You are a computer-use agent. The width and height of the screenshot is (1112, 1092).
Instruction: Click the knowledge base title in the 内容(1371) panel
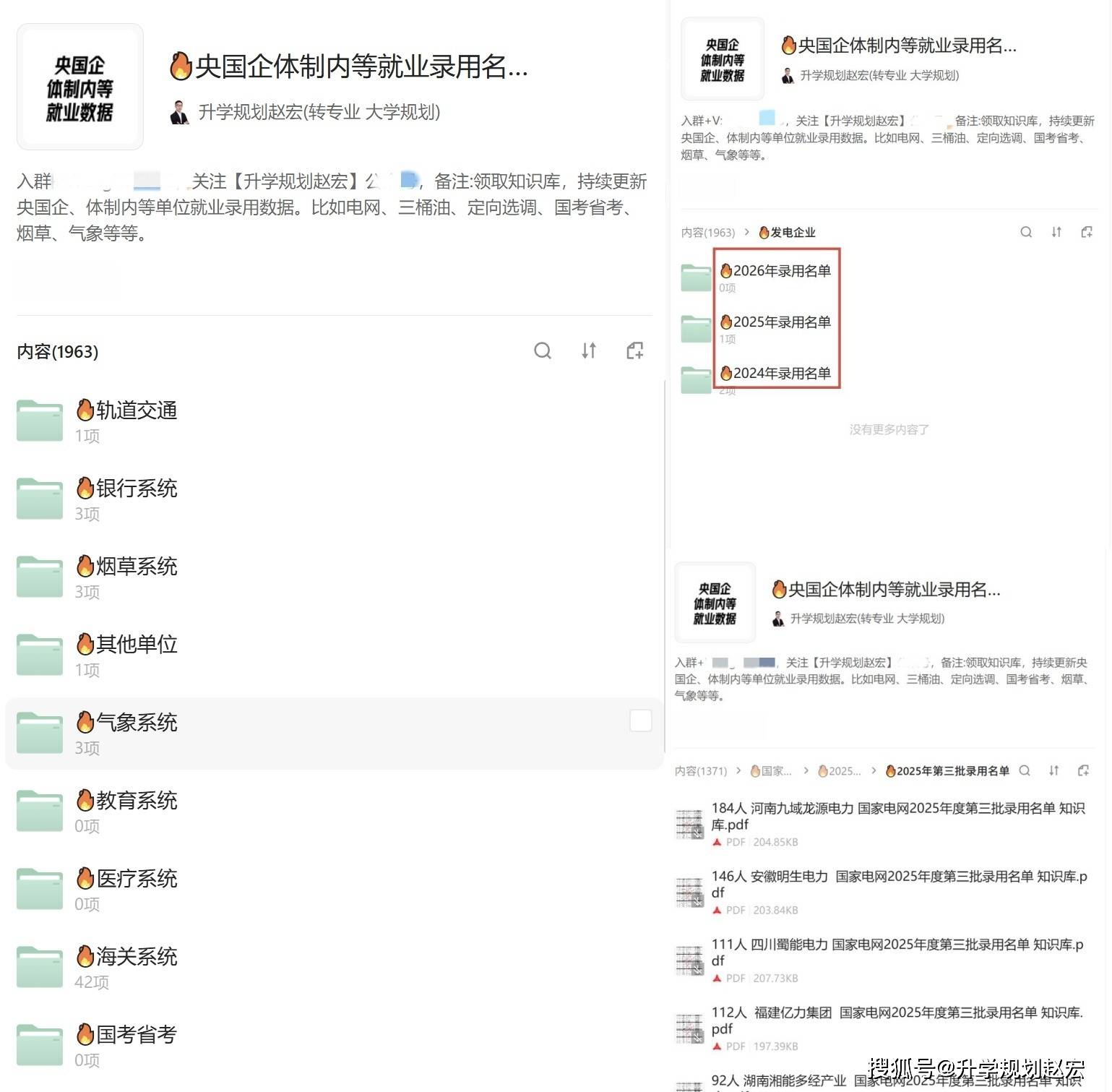(886, 590)
